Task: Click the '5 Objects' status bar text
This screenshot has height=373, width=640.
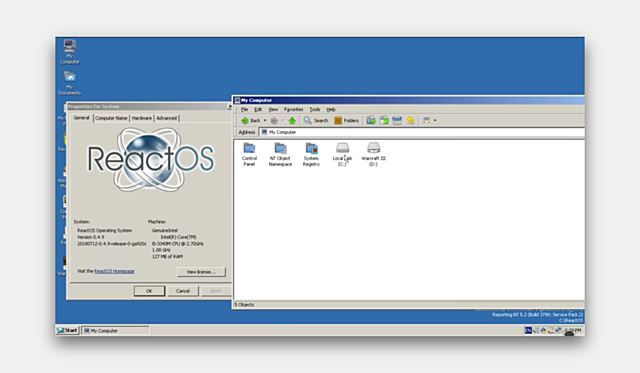Action: (x=244, y=305)
